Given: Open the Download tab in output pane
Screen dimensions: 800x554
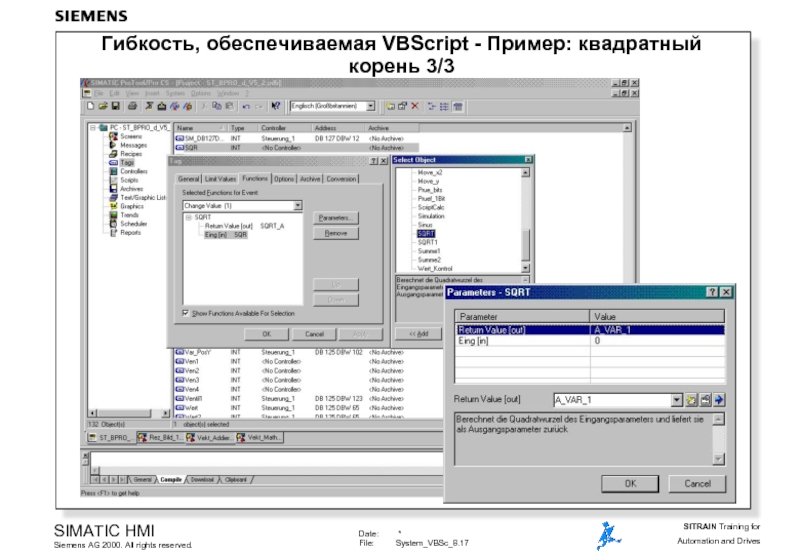Looking at the screenshot, I should tap(203, 480).
